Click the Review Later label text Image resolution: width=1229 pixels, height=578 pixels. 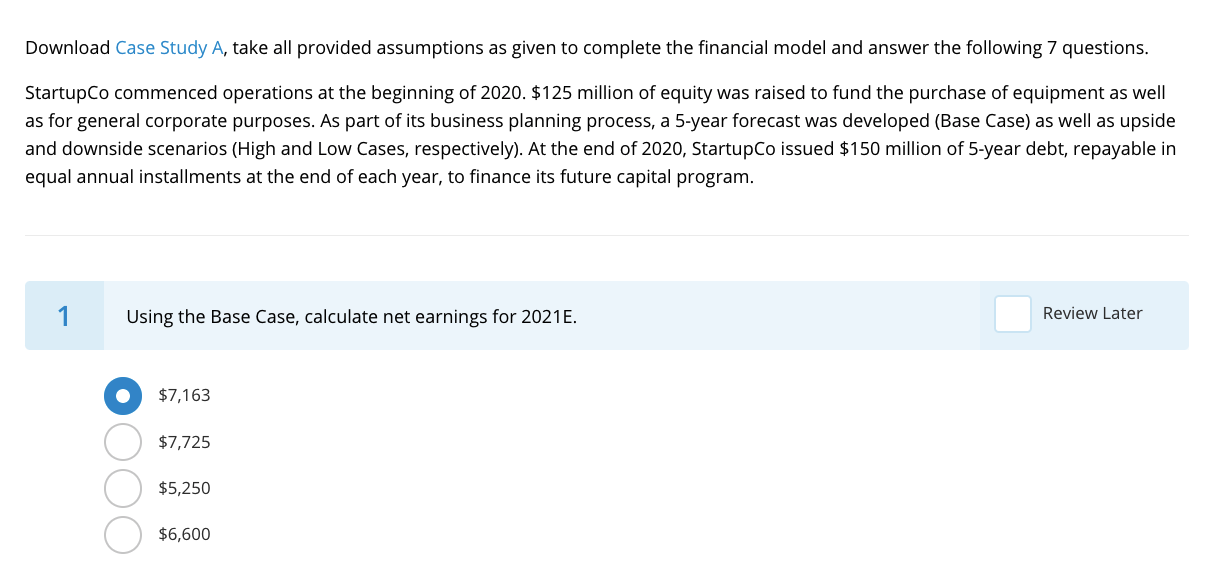tap(1091, 313)
